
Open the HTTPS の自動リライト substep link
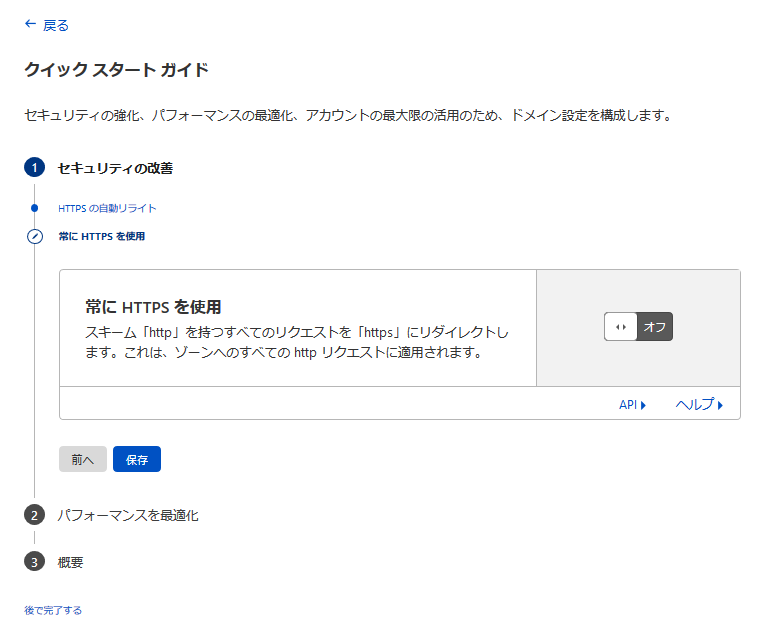pyautogui.click(x=107, y=208)
